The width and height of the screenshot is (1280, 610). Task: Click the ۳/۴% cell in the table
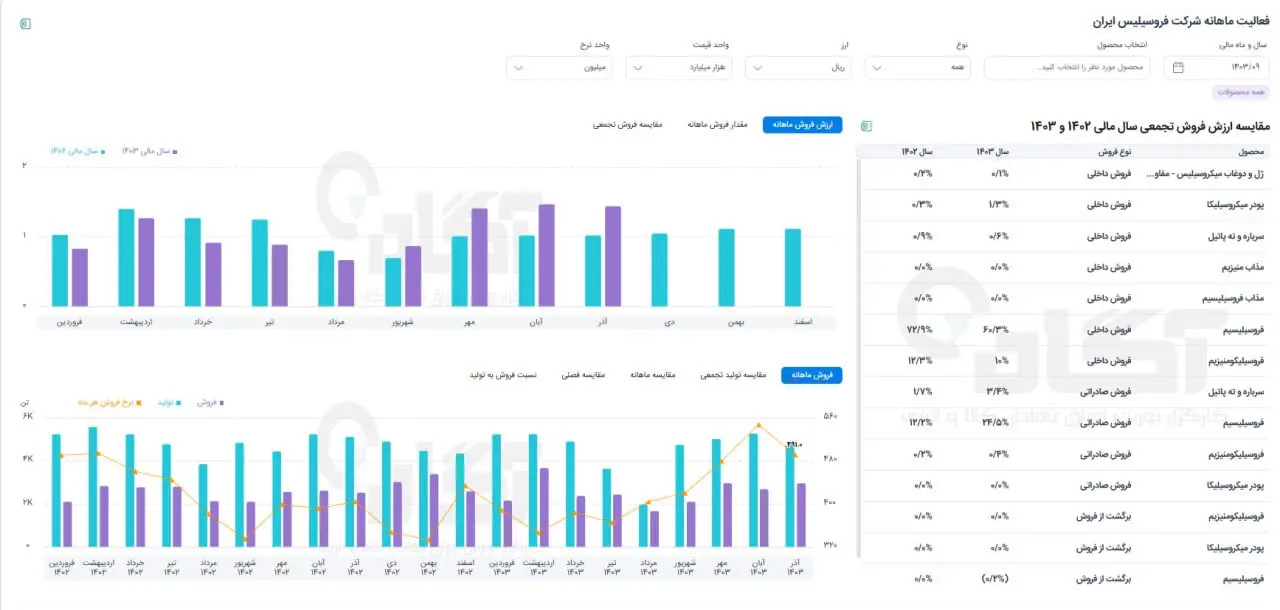(x=998, y=391)
